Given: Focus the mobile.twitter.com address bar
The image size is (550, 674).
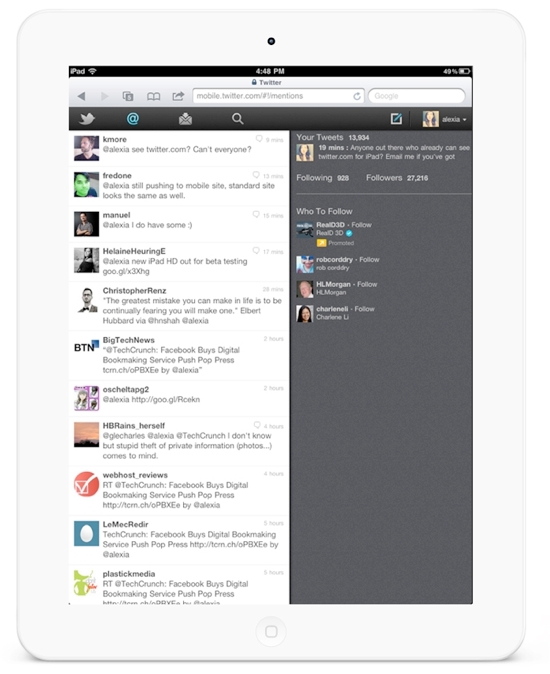Looking at the screenshot, I should (x=278, y=96).
